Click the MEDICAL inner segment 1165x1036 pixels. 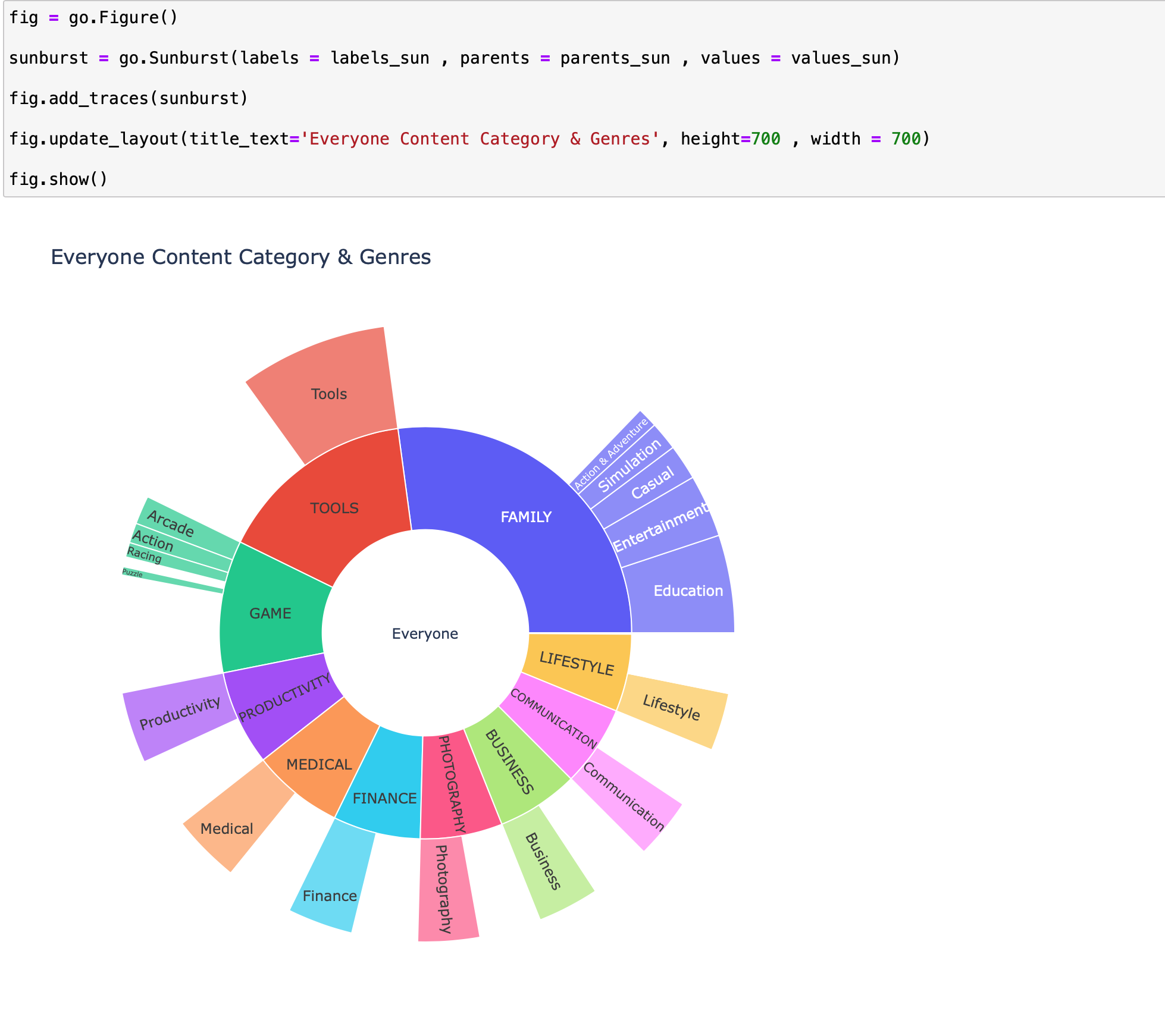319,764
